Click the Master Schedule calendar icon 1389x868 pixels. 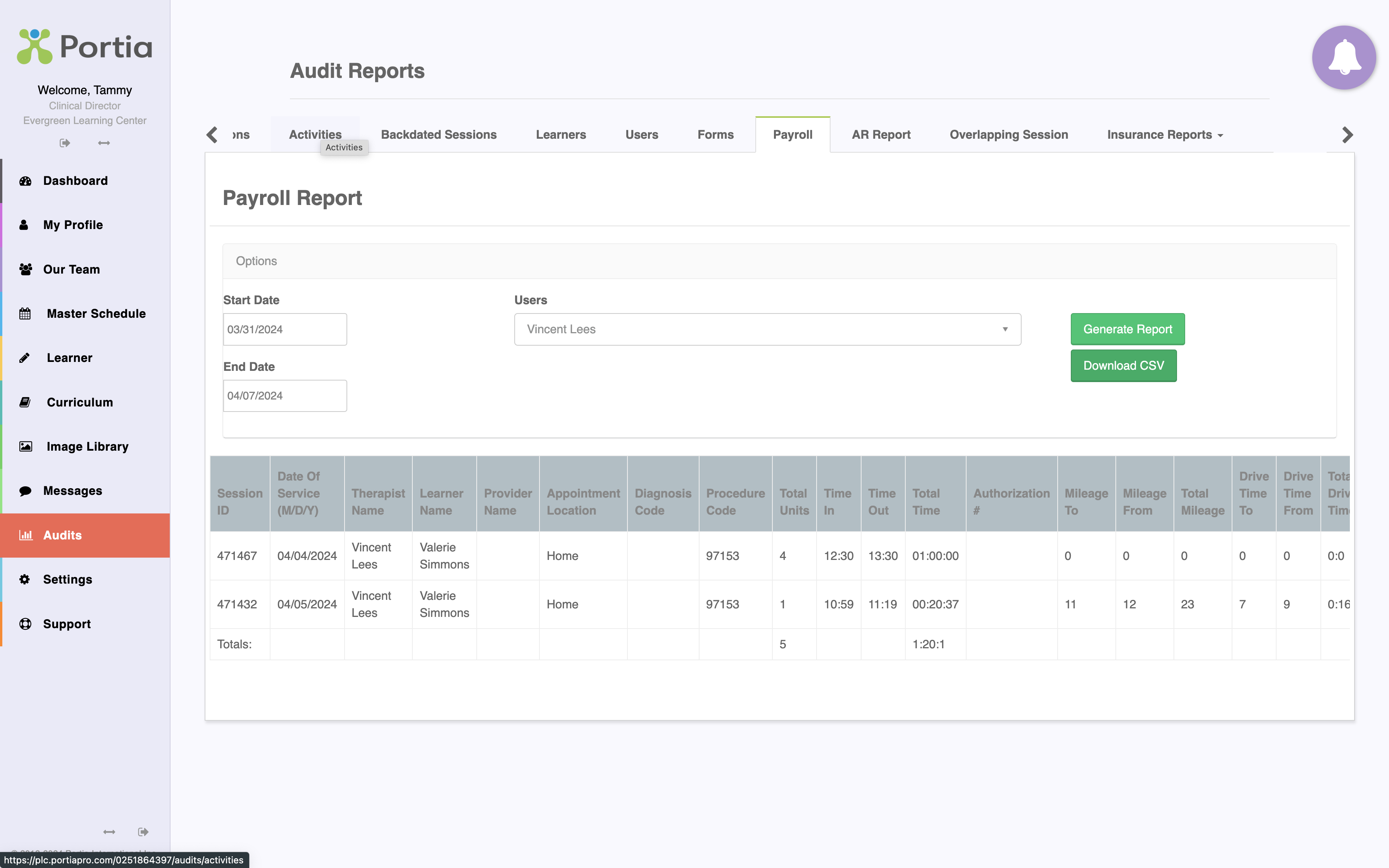[25, 313]
